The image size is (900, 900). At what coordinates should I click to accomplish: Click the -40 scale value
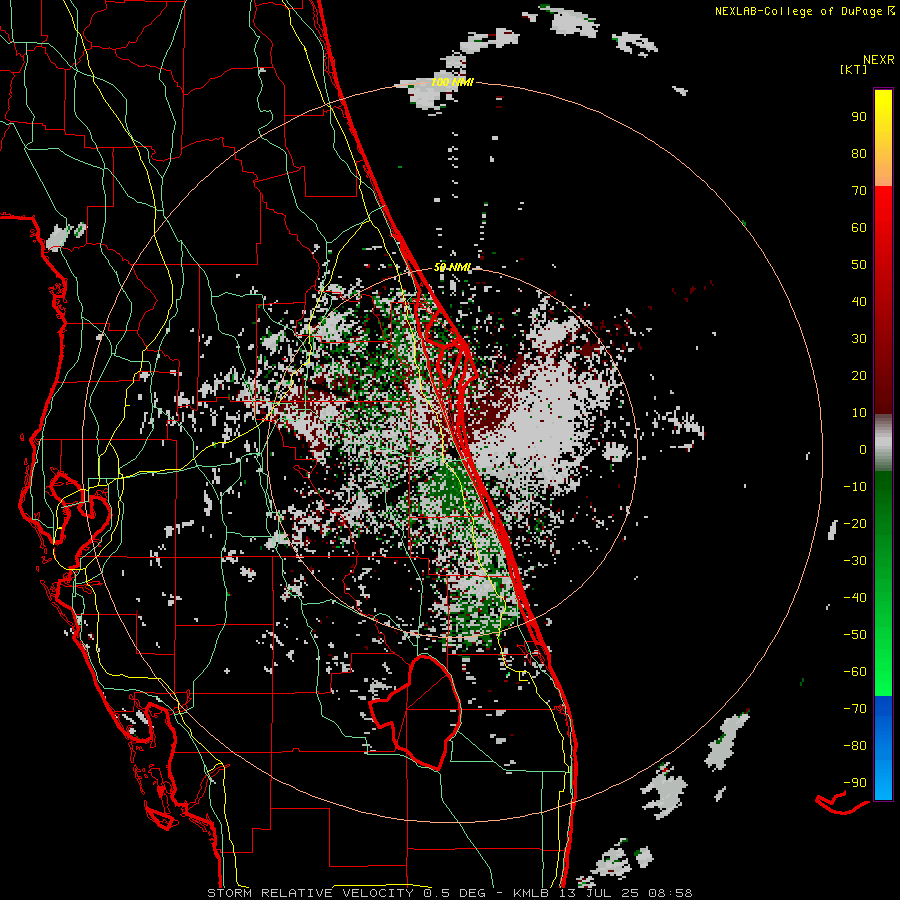(855, 598)
